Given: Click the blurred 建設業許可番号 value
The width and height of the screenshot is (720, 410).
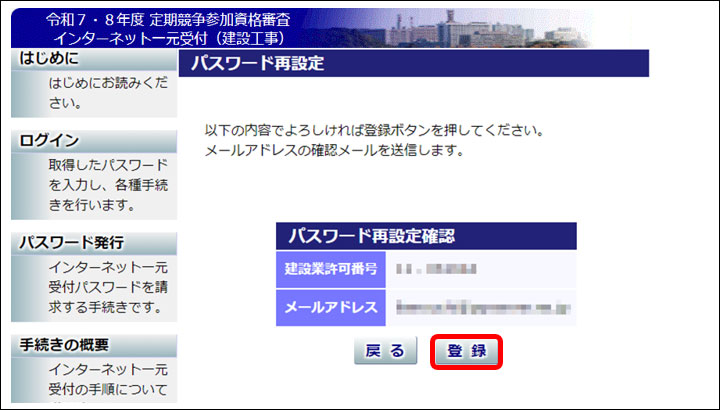Looking at the screenshot, I should click(435, 269).
